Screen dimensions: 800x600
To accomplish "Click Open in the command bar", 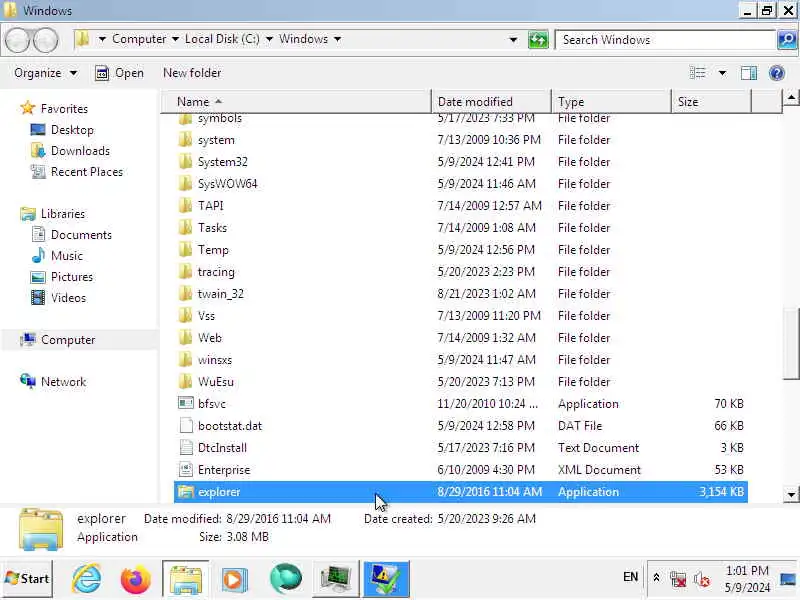I will coord(119,73).
